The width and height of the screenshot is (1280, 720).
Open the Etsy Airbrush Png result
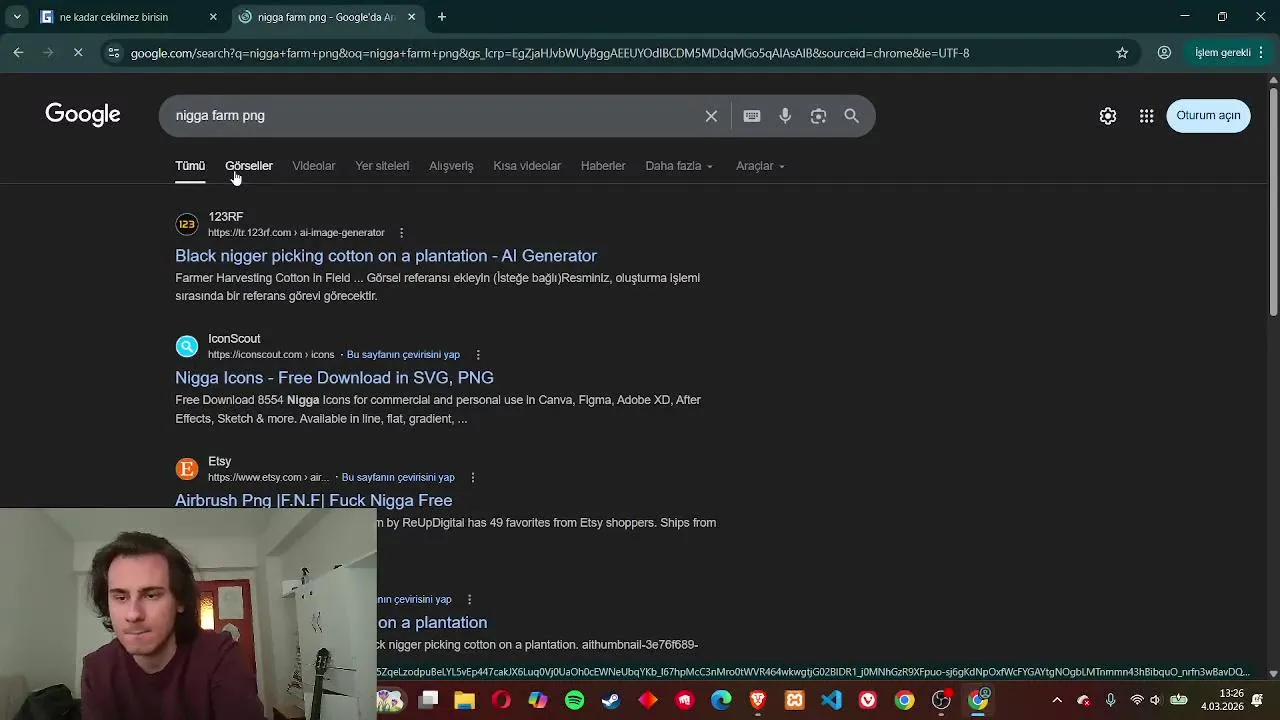click(314, 501)
